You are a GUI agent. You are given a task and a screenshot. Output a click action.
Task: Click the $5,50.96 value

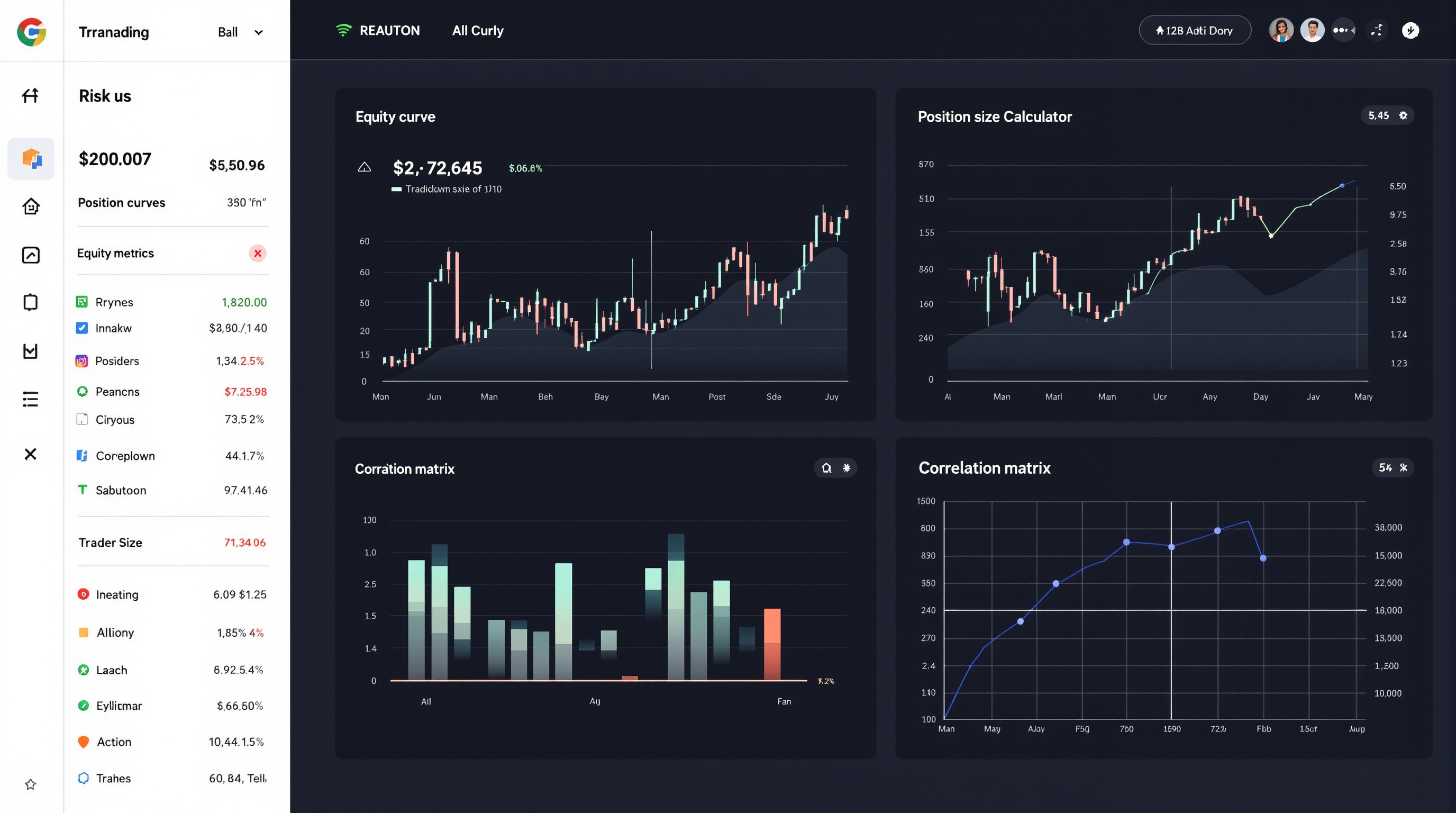(x=237, y=165)
